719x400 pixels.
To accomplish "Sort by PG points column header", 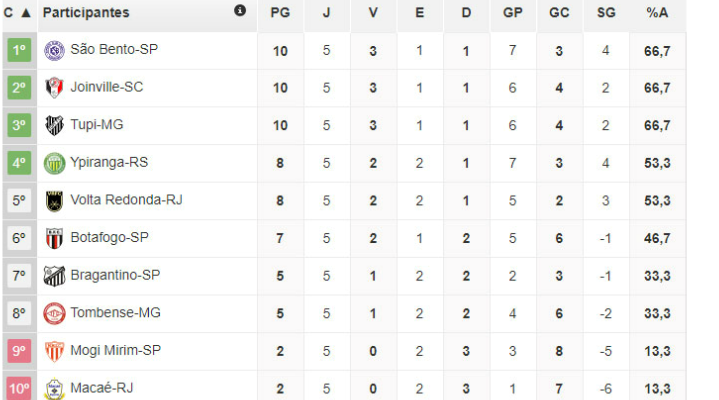I will [x=280, y=13].
